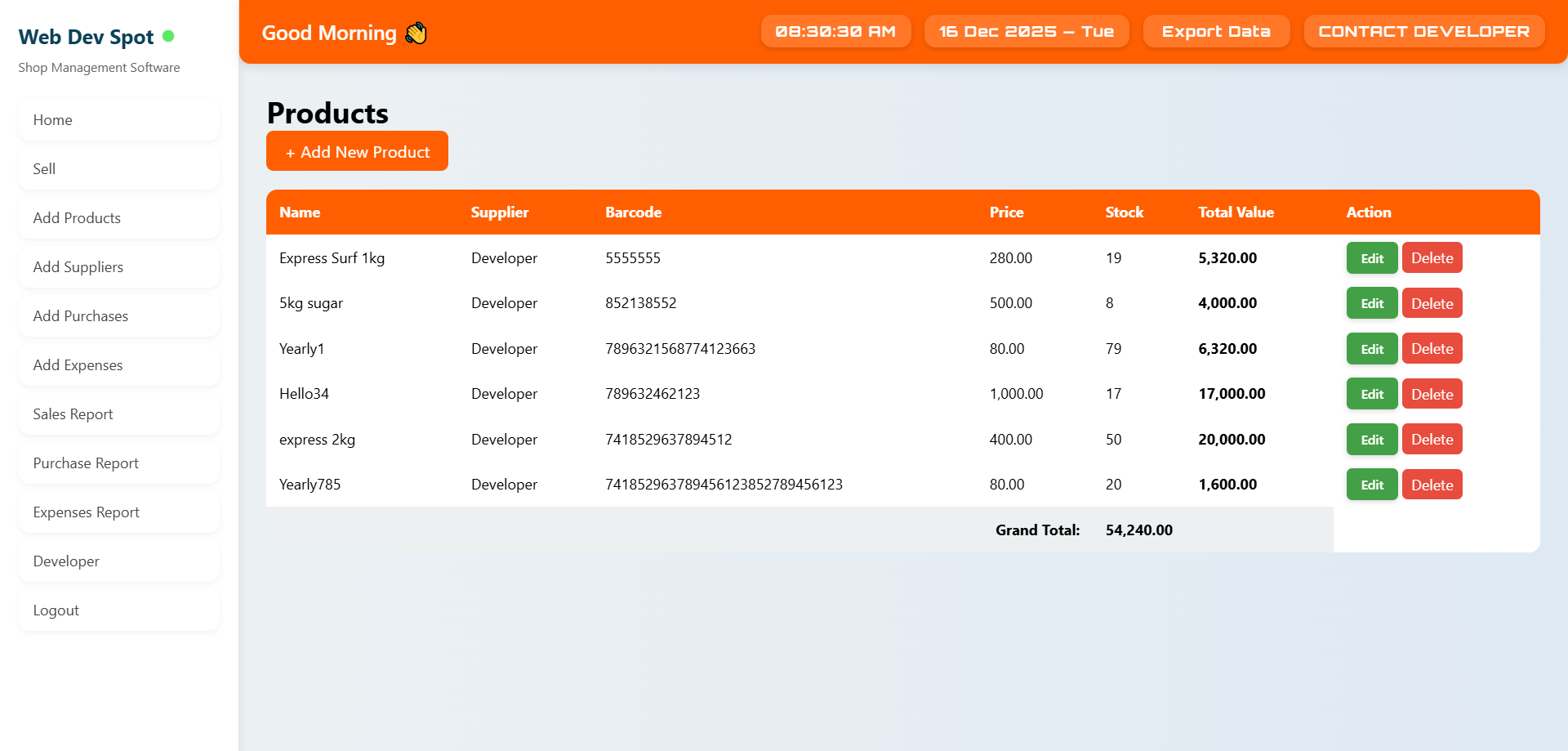Click the Stock column header
Screen dimensions: 1568x751
pos(1124,212)
